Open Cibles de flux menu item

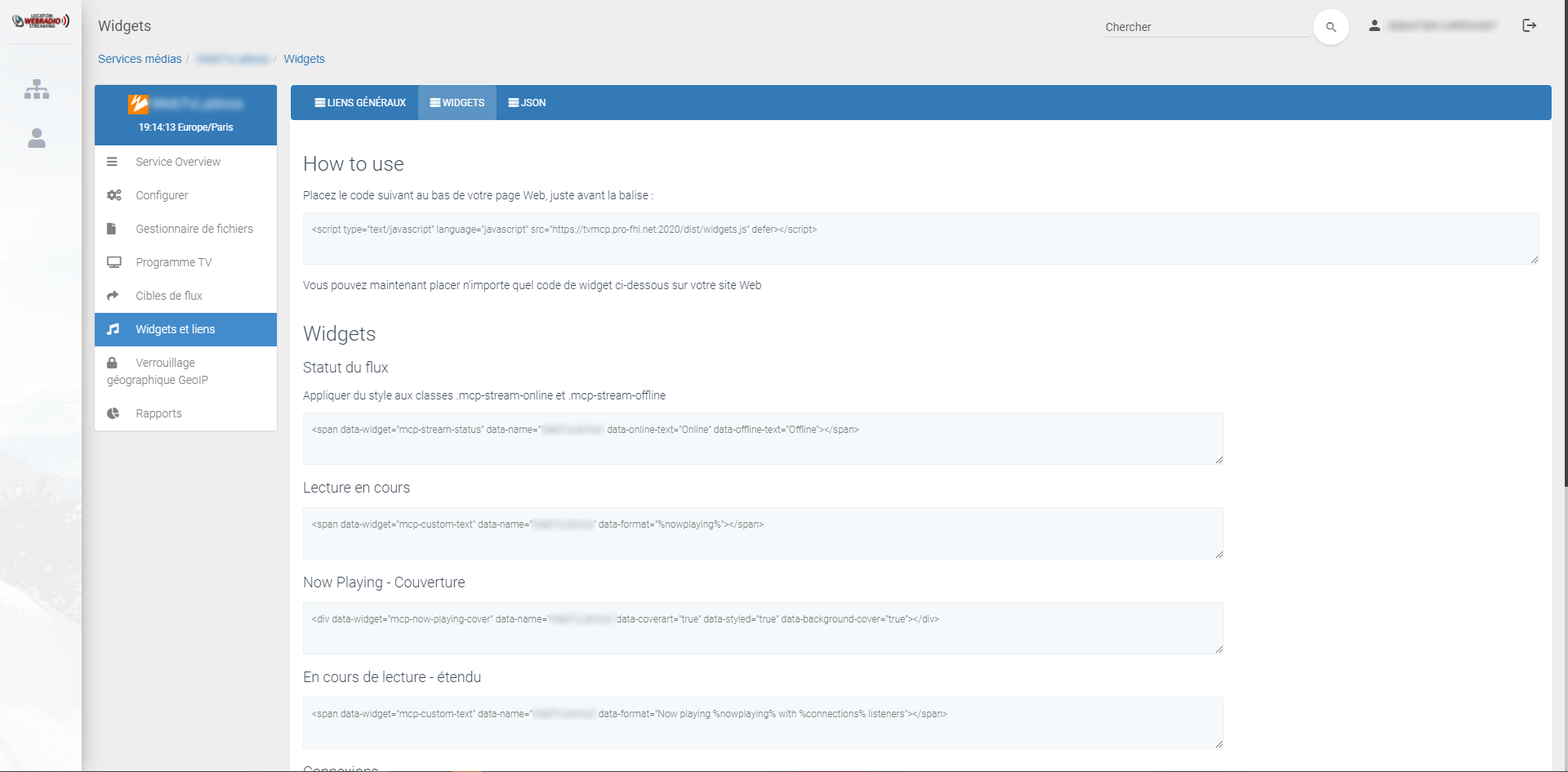click(x=186, y=296)
